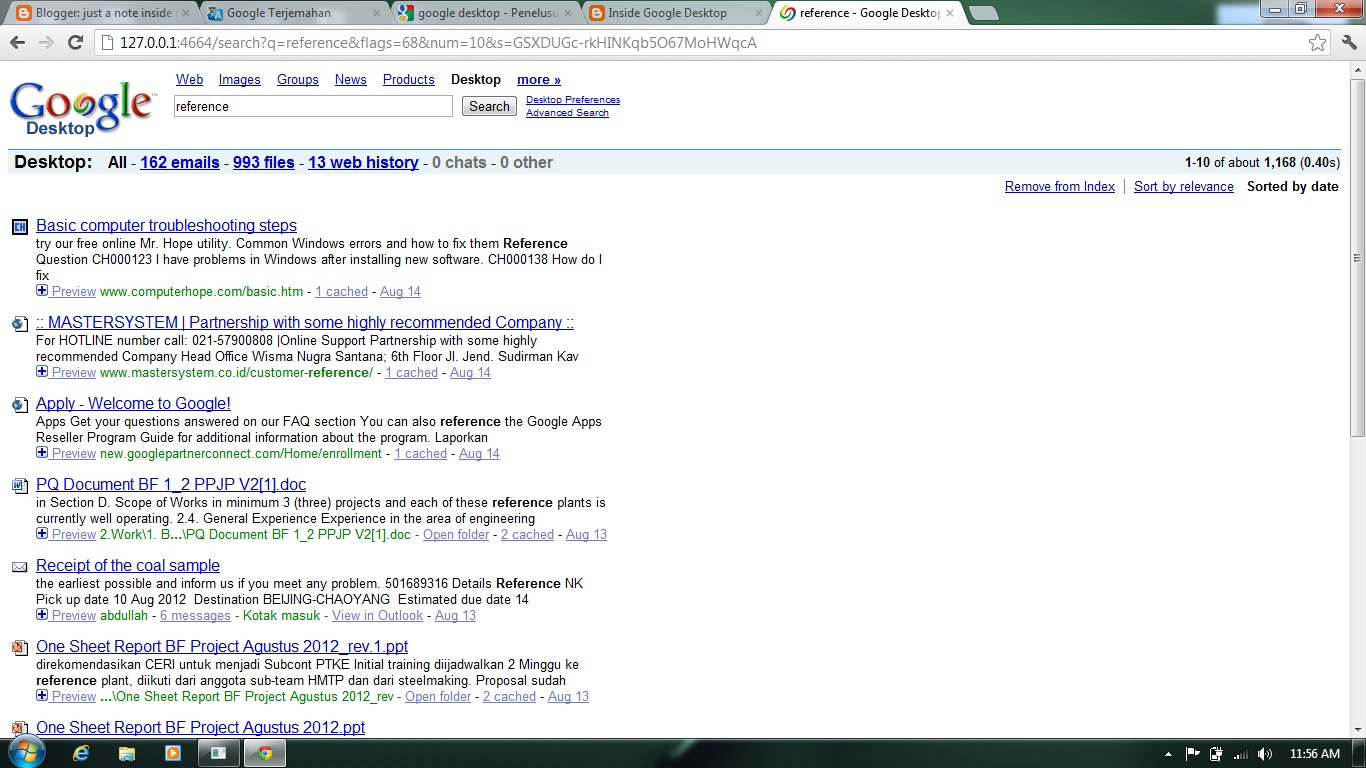The height and width of the screenshot is (768, 1366).
Task: Click the Action Center flag icon
Action: [x=1192, y=754]
